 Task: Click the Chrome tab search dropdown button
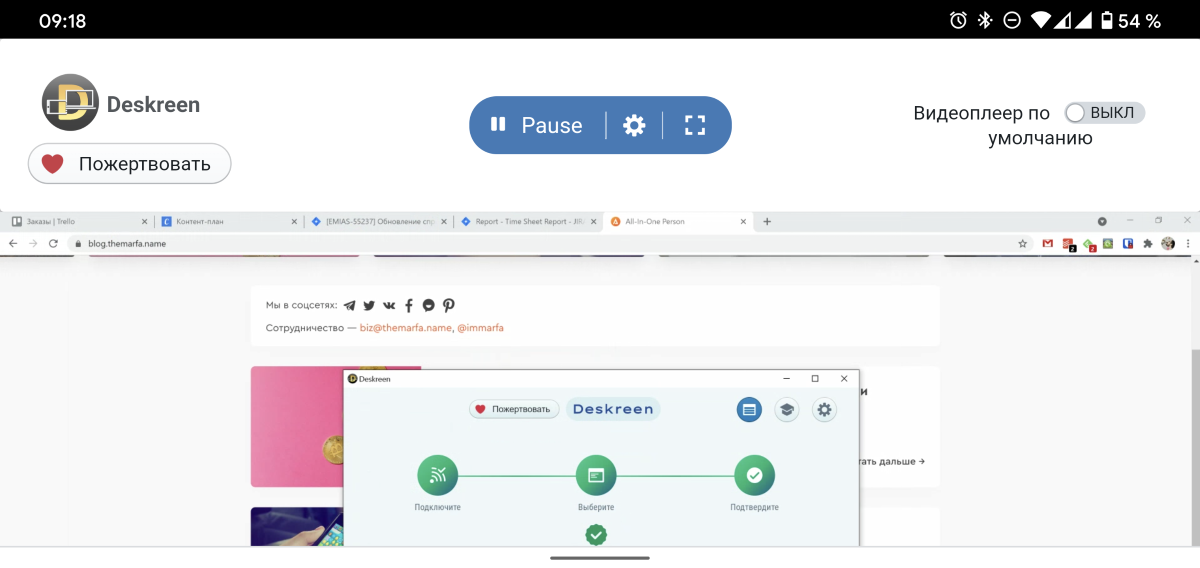coord(1102,221)
